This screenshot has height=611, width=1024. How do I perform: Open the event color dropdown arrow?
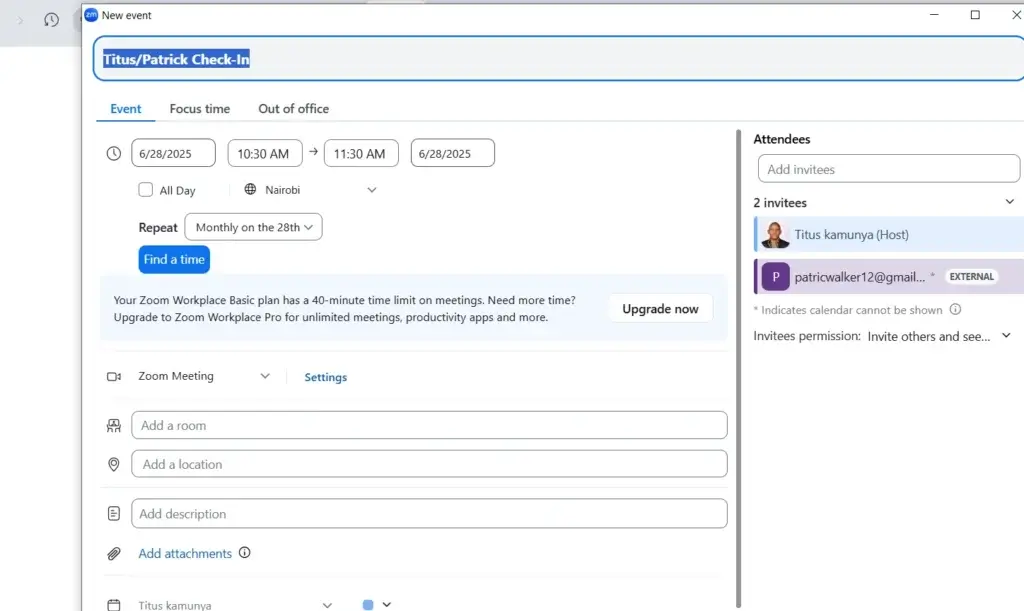point(387,604)
